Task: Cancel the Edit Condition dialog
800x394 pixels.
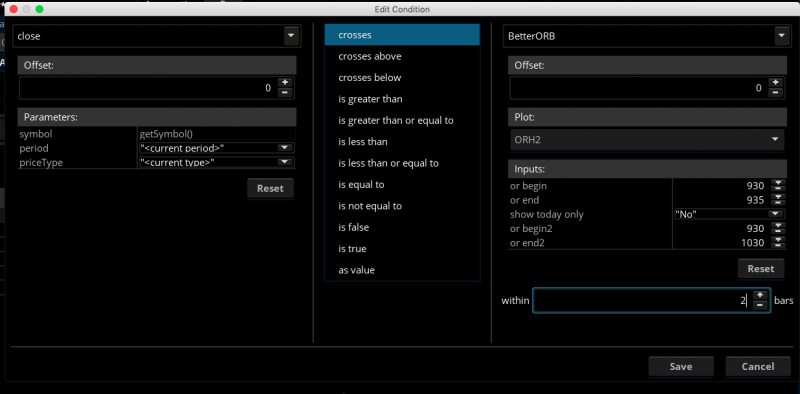Action: 758,366
